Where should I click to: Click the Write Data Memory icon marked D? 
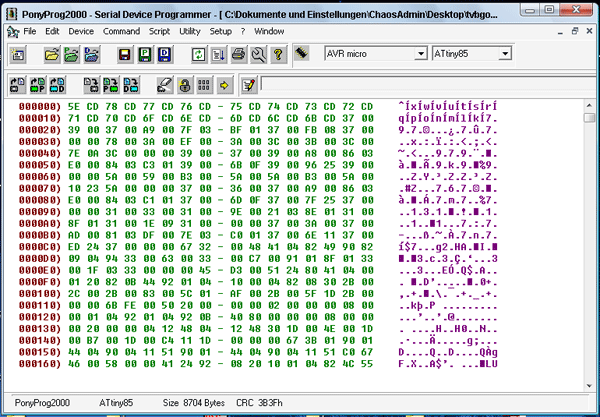(131, 85)
